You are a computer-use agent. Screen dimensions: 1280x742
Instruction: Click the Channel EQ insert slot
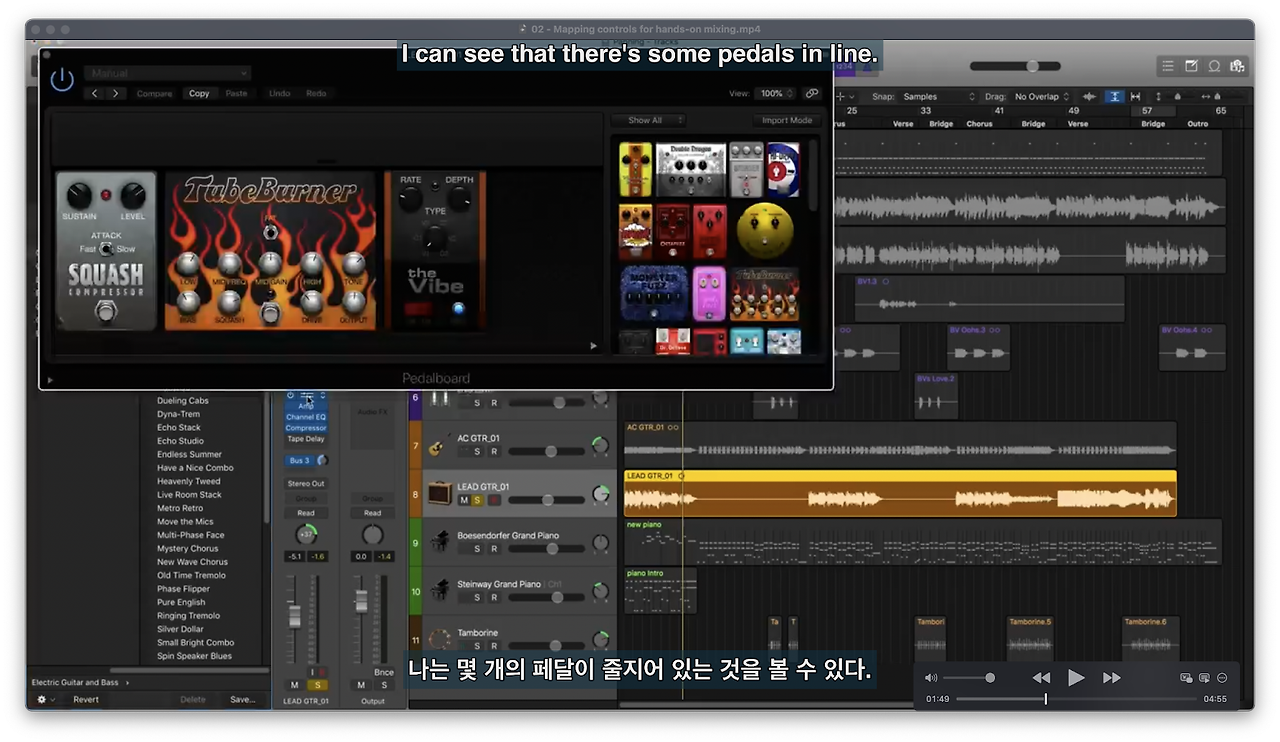[x=306, y=416]
